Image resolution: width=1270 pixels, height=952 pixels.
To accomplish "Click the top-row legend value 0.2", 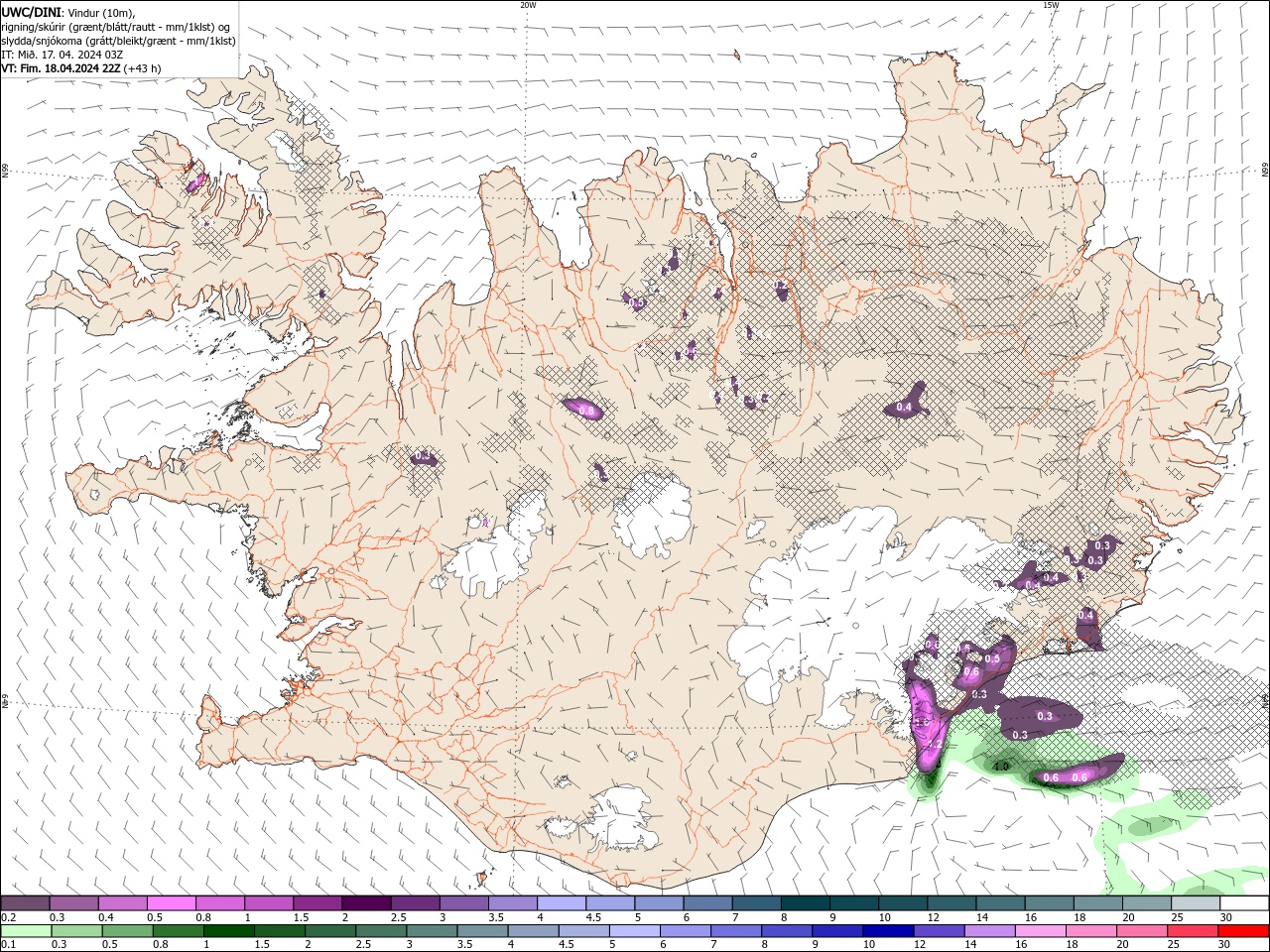I will pyautogui.click(x=8, y=917).
